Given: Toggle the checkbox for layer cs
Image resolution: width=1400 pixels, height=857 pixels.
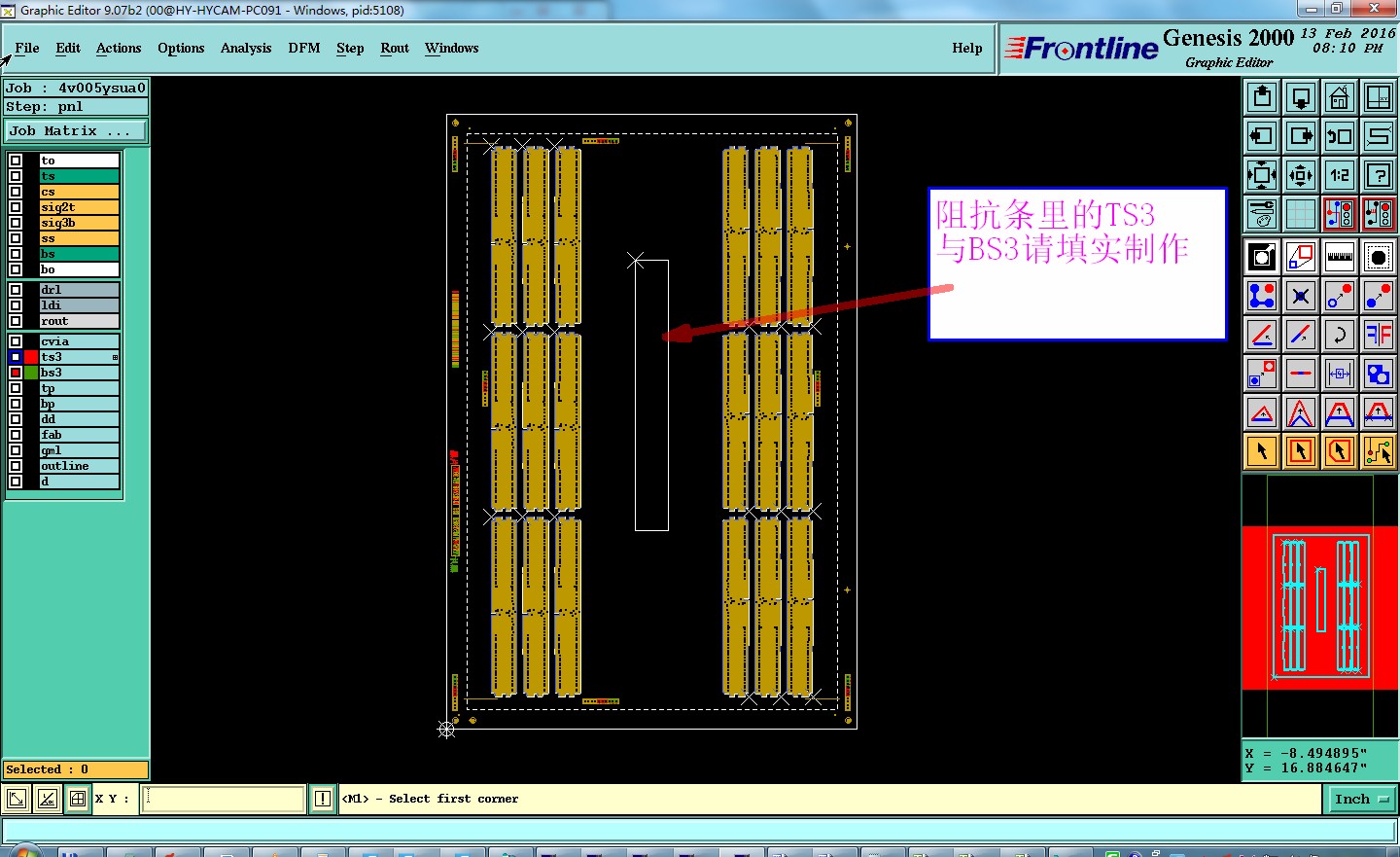Looking at the screenshot, I should point(16,192).
